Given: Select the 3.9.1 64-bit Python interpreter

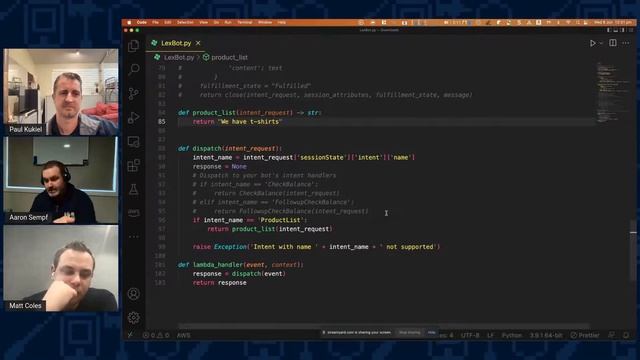Looking at the screenshot, I should click(546, 335).
